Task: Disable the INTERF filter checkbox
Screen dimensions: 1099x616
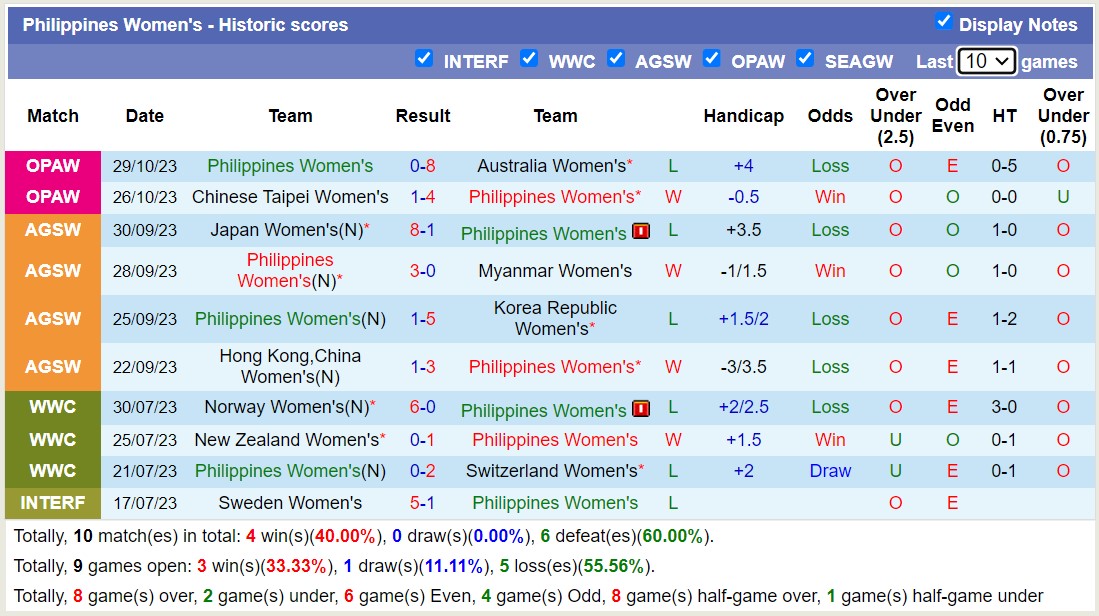Action: pyautogui.click(x=425, y=59)
